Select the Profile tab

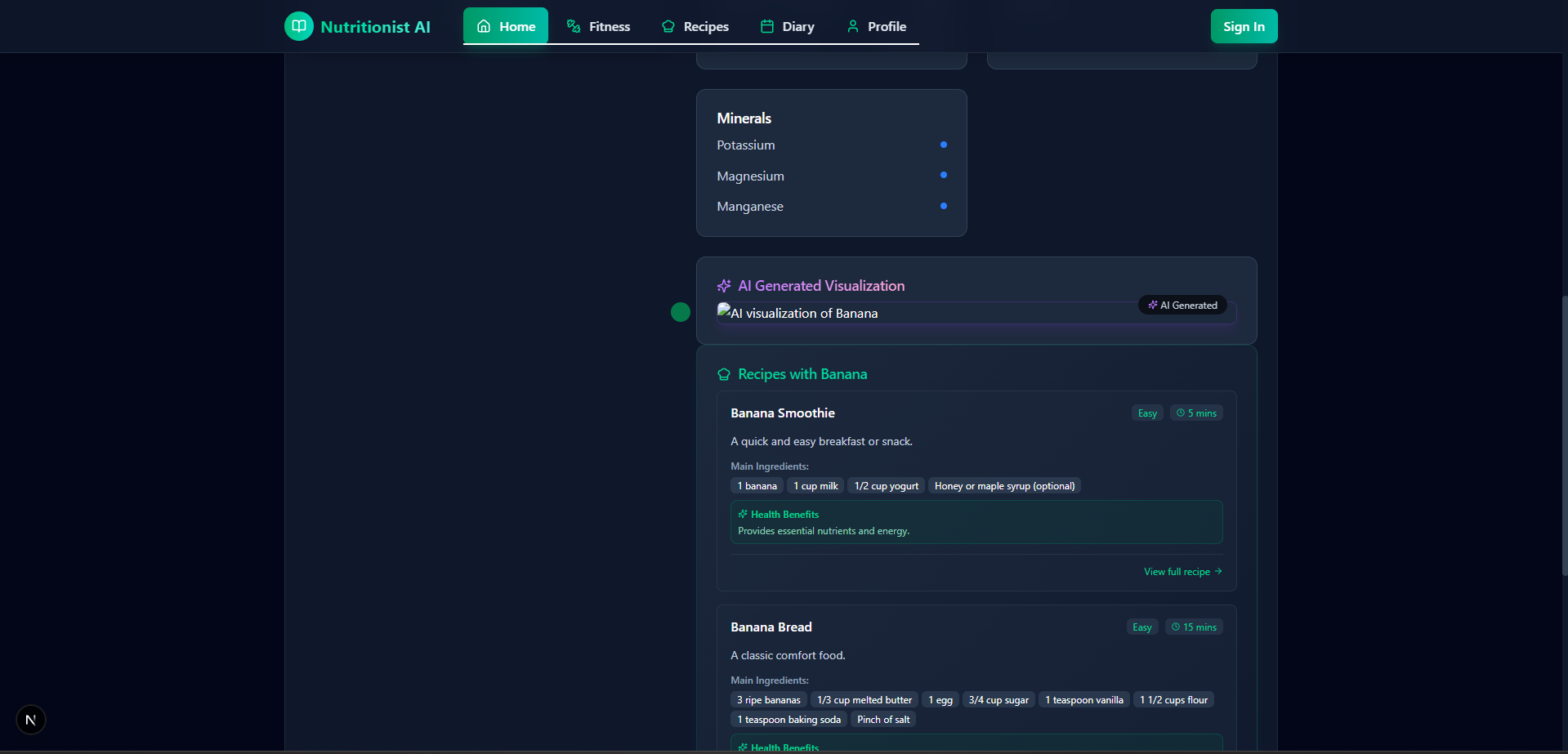pos(876,26)
